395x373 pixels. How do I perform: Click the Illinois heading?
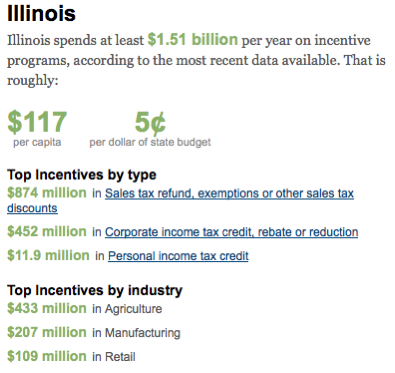(42, 14)
